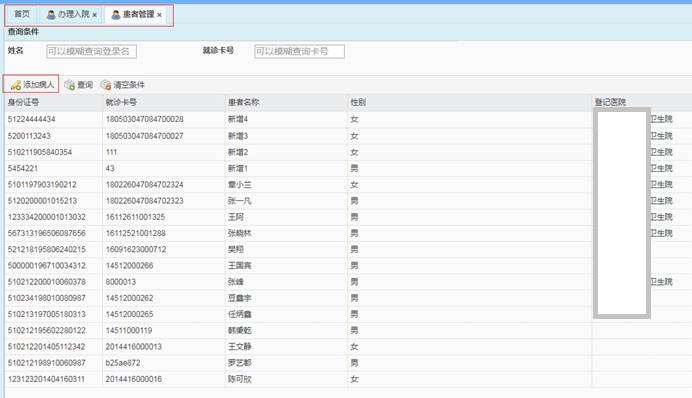692x398 pixels.
Task: Focus the 就诊卡号 search input field
Action: (299, 51)
